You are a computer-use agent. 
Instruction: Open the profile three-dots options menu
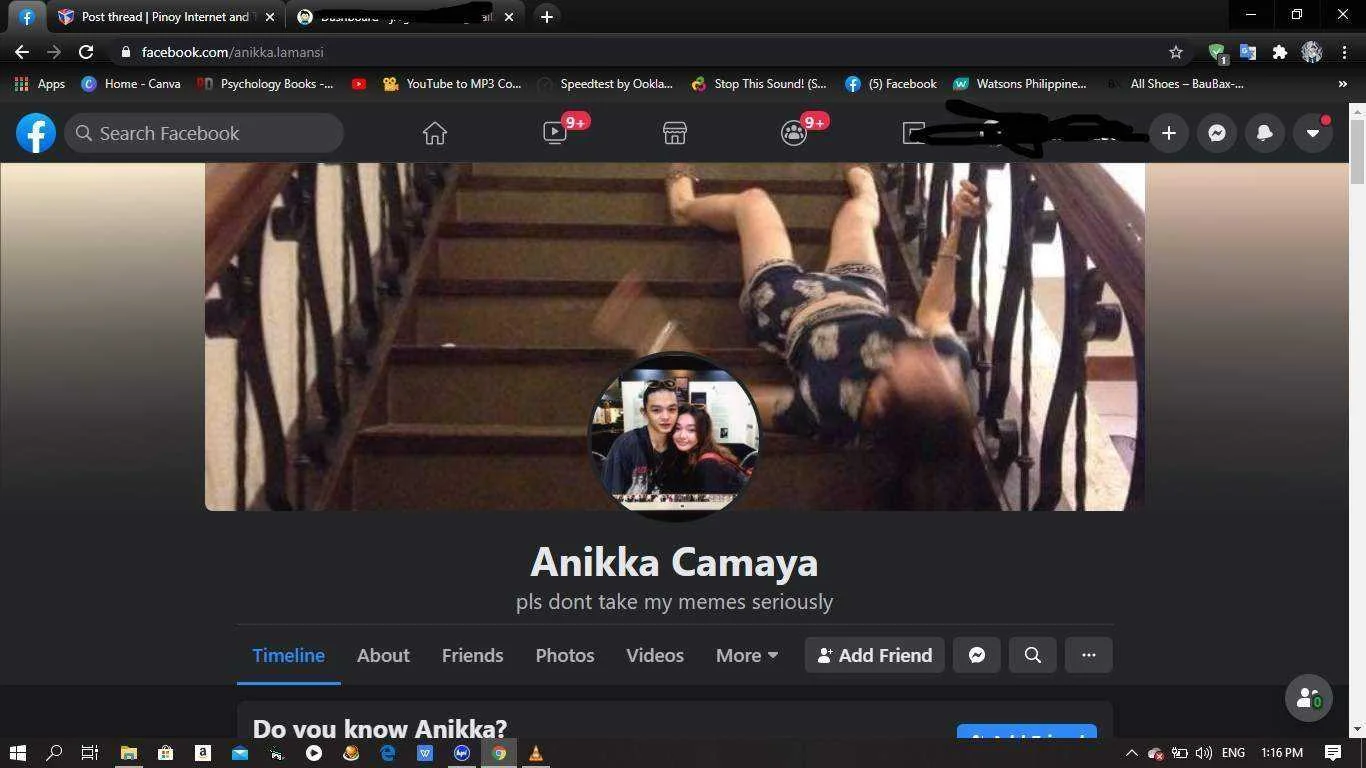coord(1089,655)
